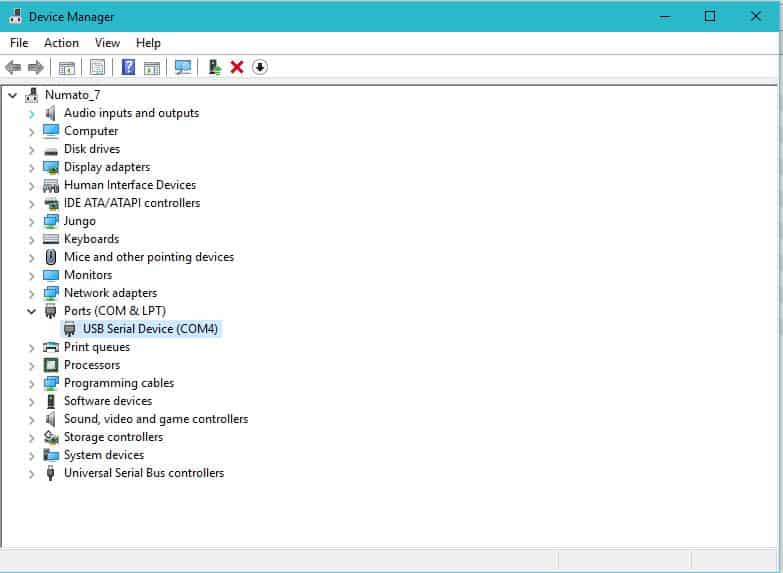Select the Programming cables label
This screenshot has width=783, height=573.
pyautogui.click(x=119, y=383)
